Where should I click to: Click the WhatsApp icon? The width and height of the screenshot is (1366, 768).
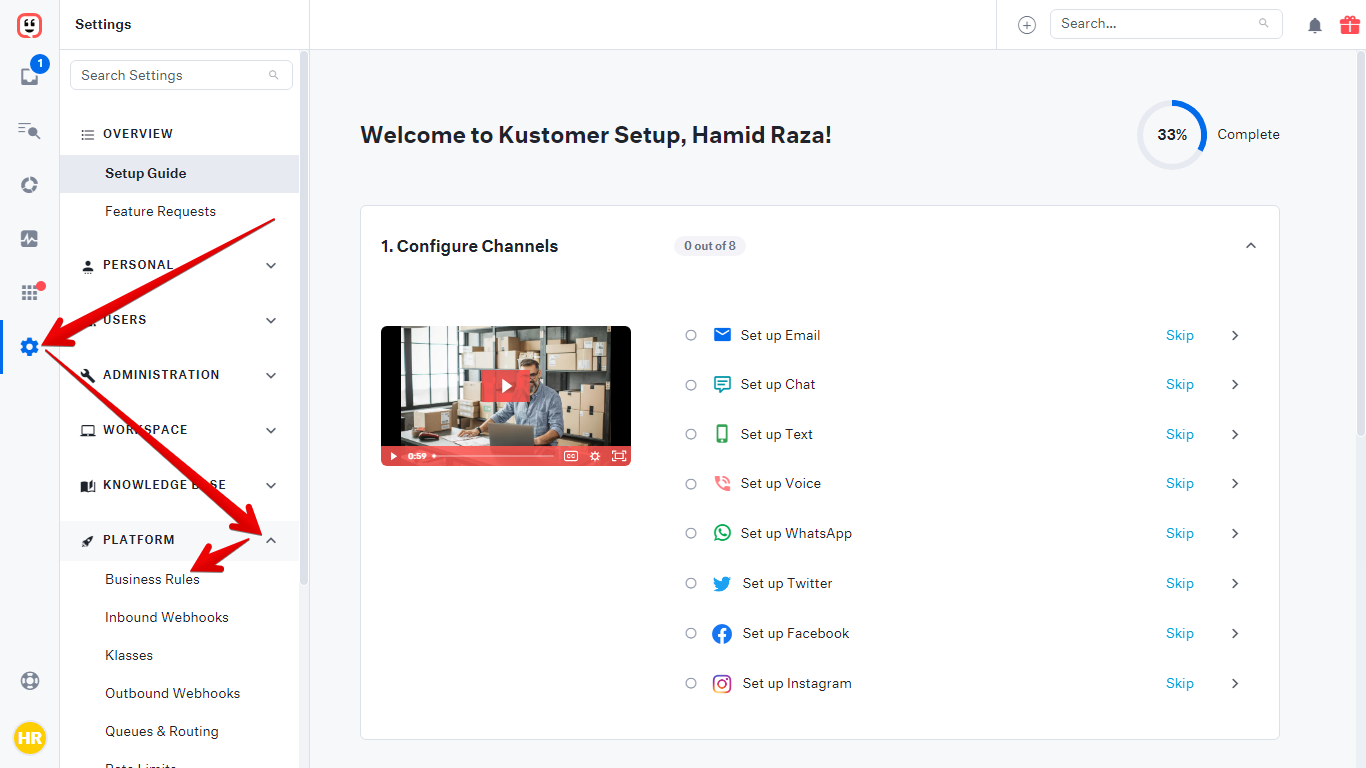tap(722, 533)
